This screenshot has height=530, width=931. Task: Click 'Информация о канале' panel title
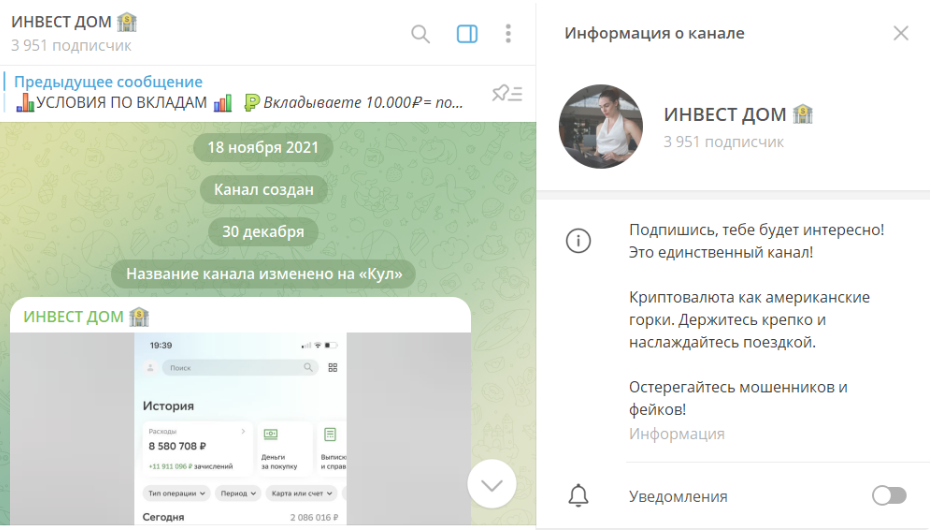[654, 33]
